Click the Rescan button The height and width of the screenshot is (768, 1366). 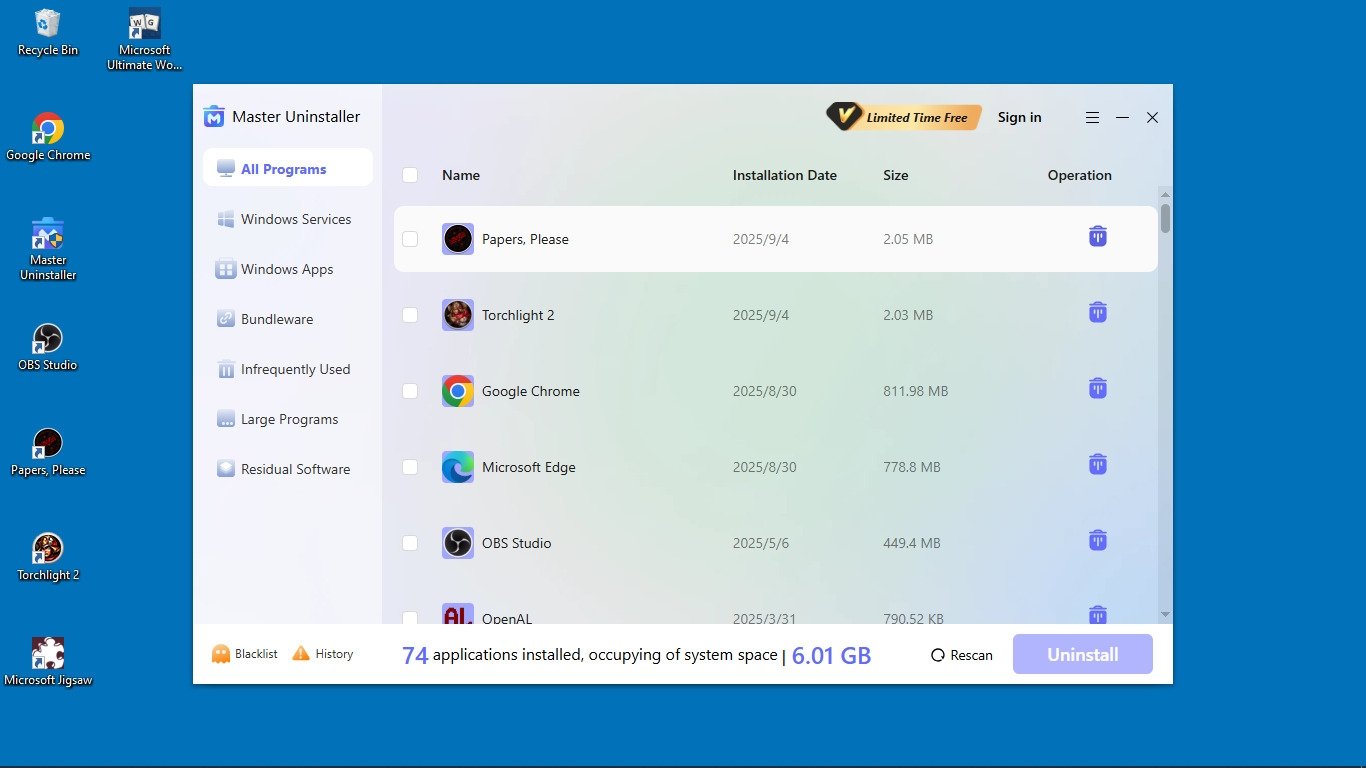(x=962, y=655)
